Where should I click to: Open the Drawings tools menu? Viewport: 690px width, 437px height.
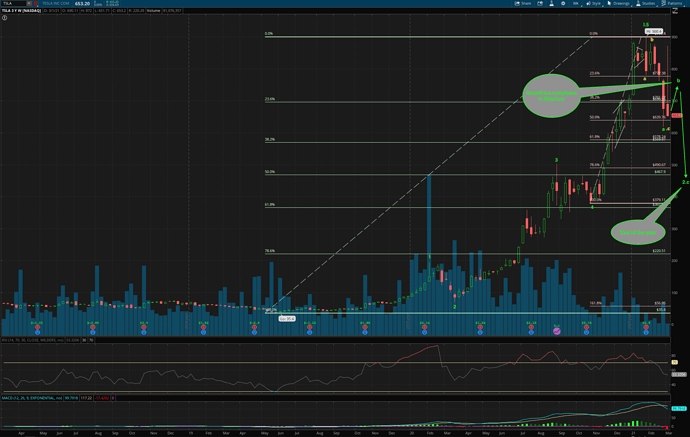pos(619,3)
